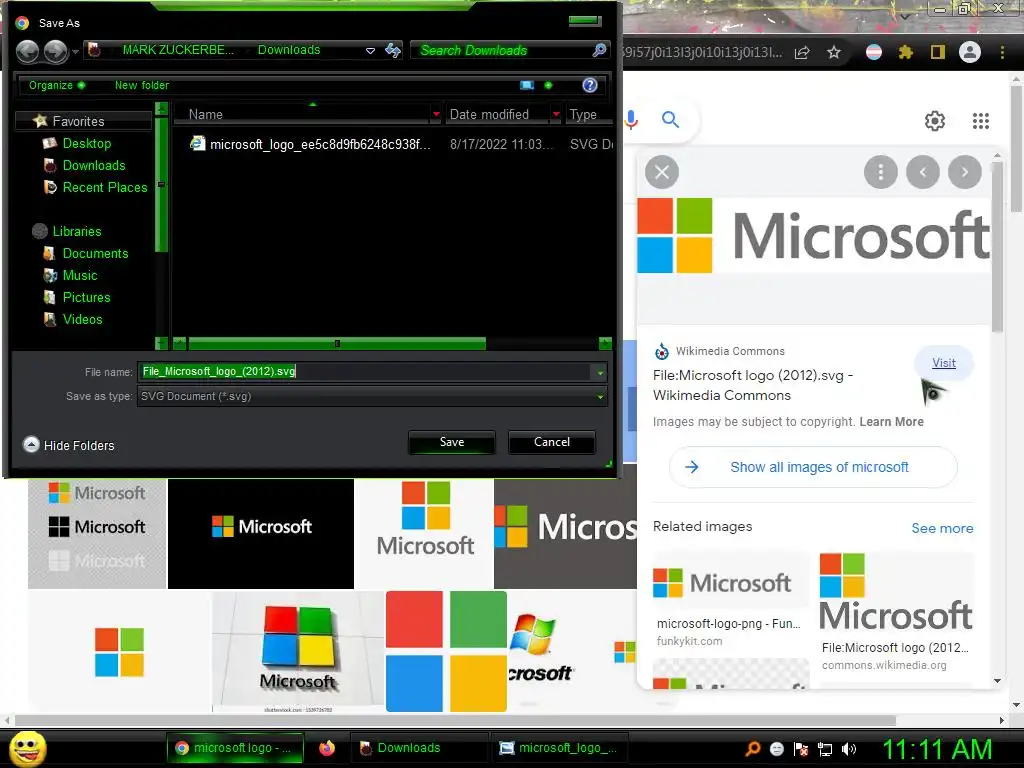Toggle Chrome side panel icon
Image resolution: width=1024 pixels, height=768 pixels.
938,52
